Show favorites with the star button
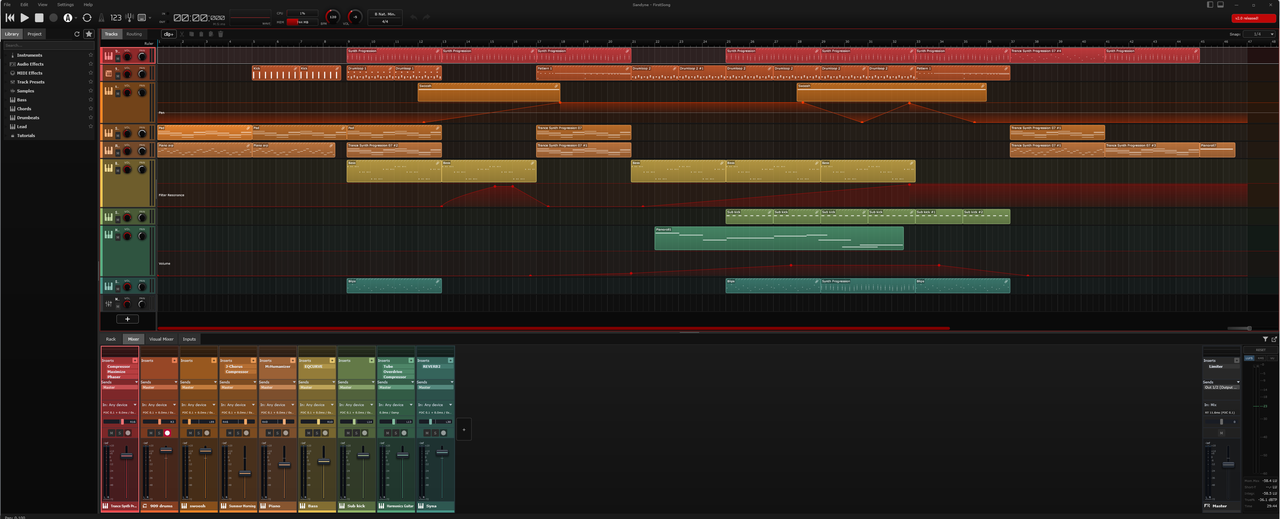This screenshot has height=519, width=1280. tap(89, 34)
